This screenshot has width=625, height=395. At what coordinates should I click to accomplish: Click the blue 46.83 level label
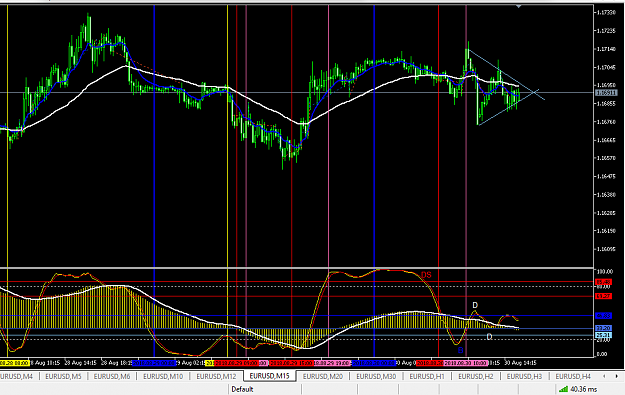(x=603, y=316)
